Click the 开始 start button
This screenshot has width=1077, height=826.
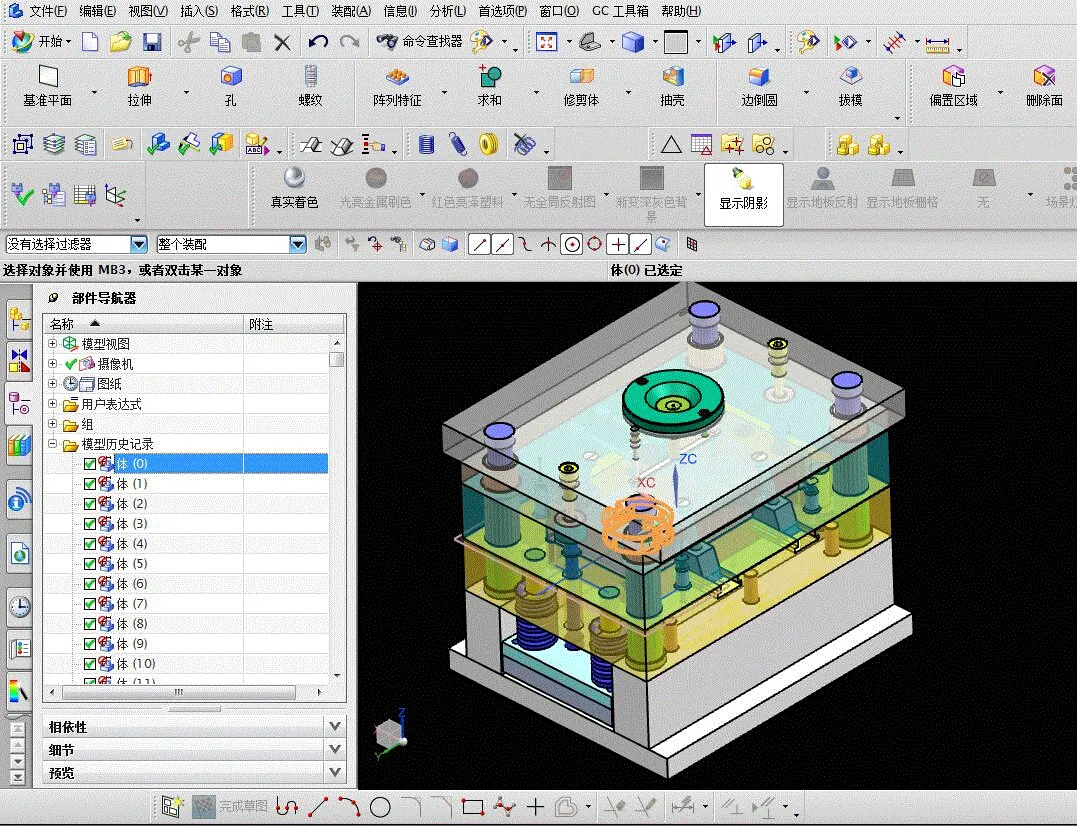pos(41,42)
